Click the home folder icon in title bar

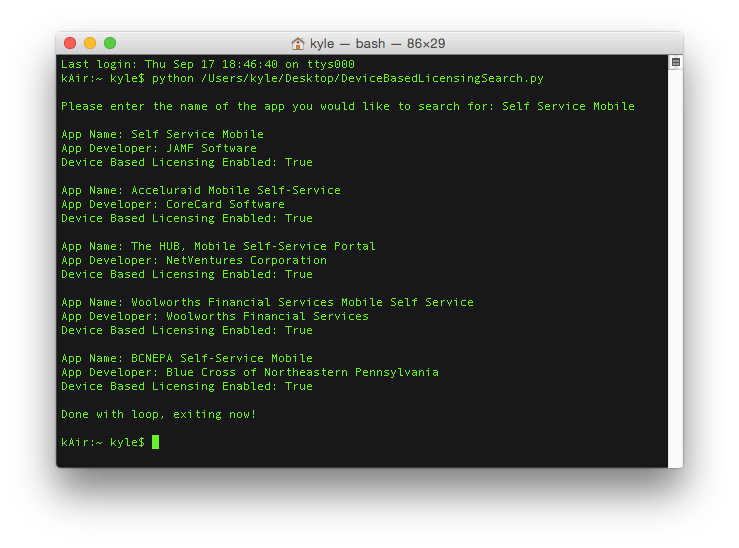click(x=297, y=43)
